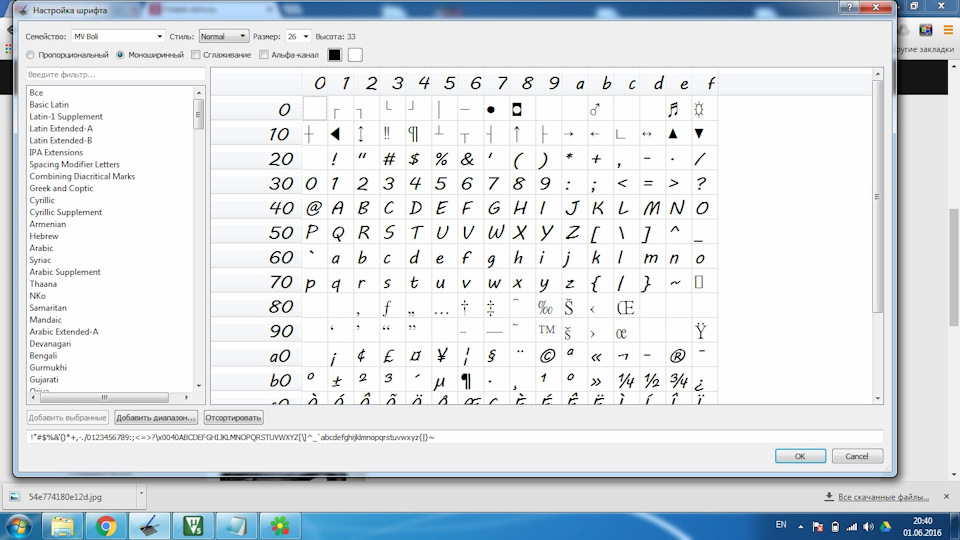Select the left-pointing black triangle glyph
The width and height of the screenshot is (960, 540).
coord(335,134)
